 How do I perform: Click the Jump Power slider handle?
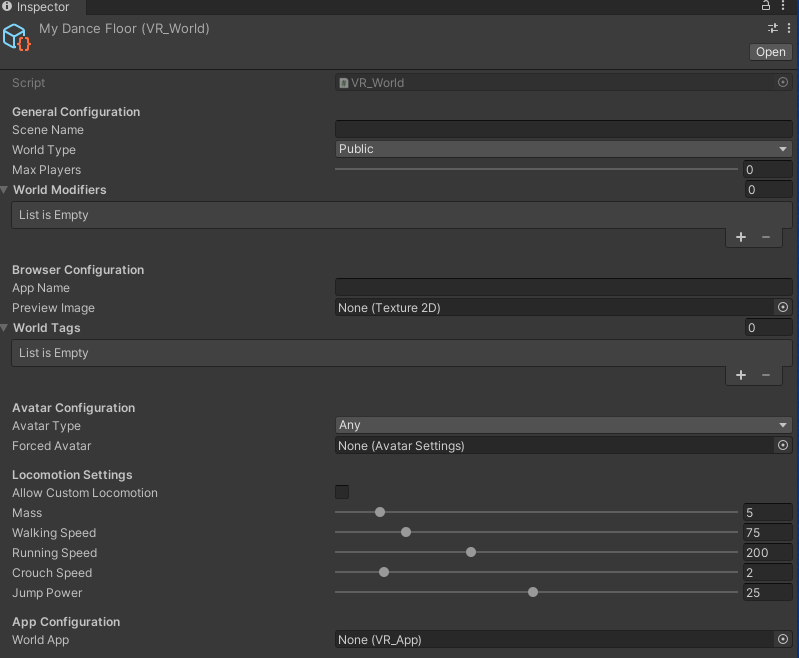[x=533, y=592]
